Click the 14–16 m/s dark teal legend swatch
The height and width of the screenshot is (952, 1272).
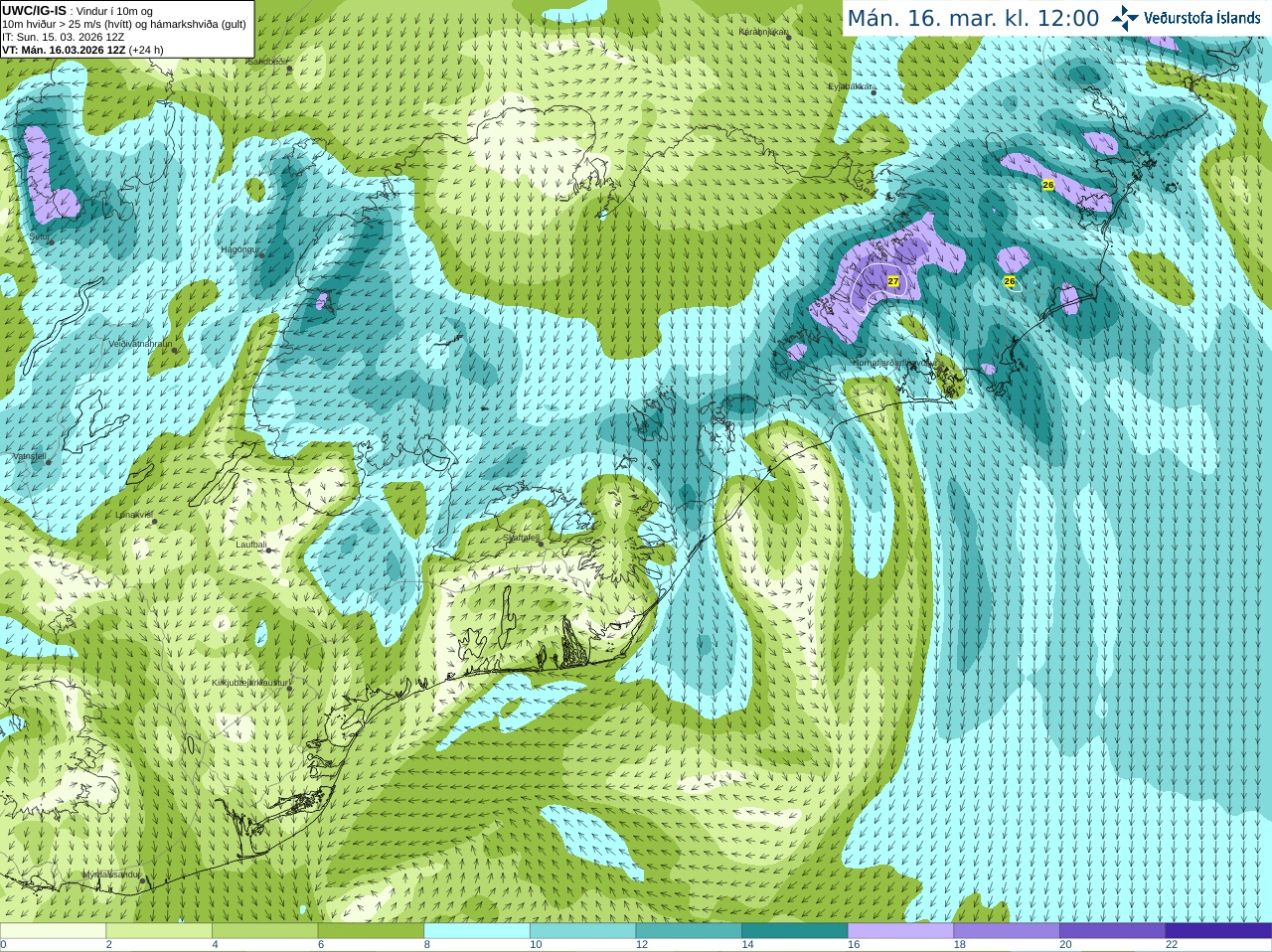pos(795,931)
